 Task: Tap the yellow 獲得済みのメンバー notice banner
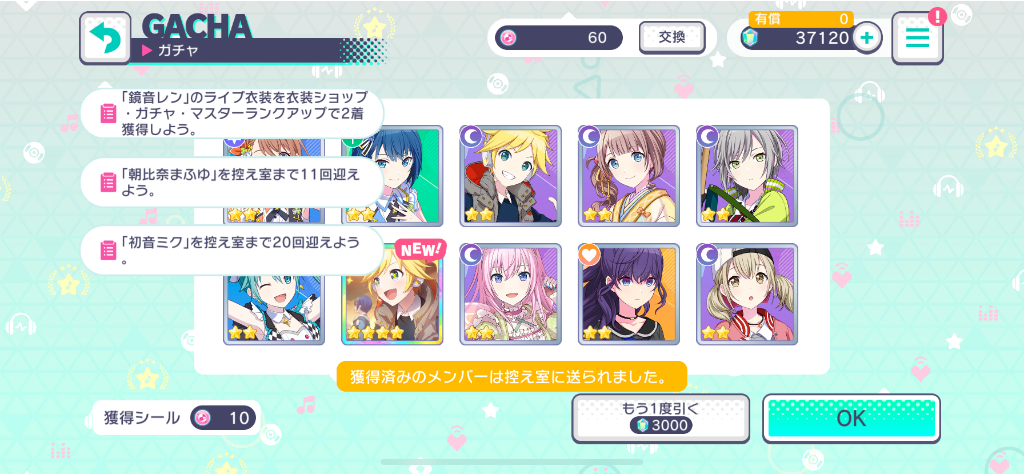512,377
